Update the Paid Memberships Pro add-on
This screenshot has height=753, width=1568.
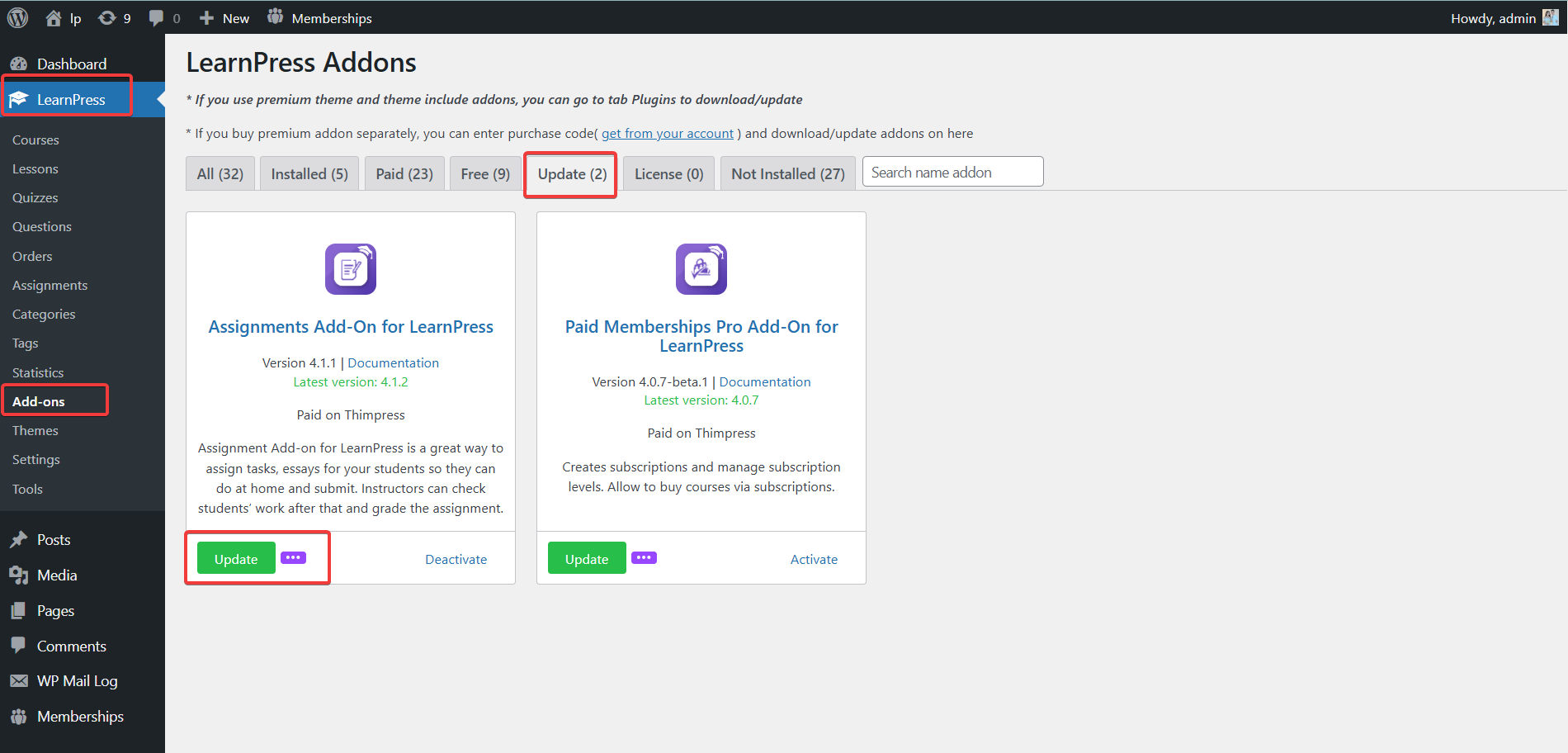(x=587, y=558)
